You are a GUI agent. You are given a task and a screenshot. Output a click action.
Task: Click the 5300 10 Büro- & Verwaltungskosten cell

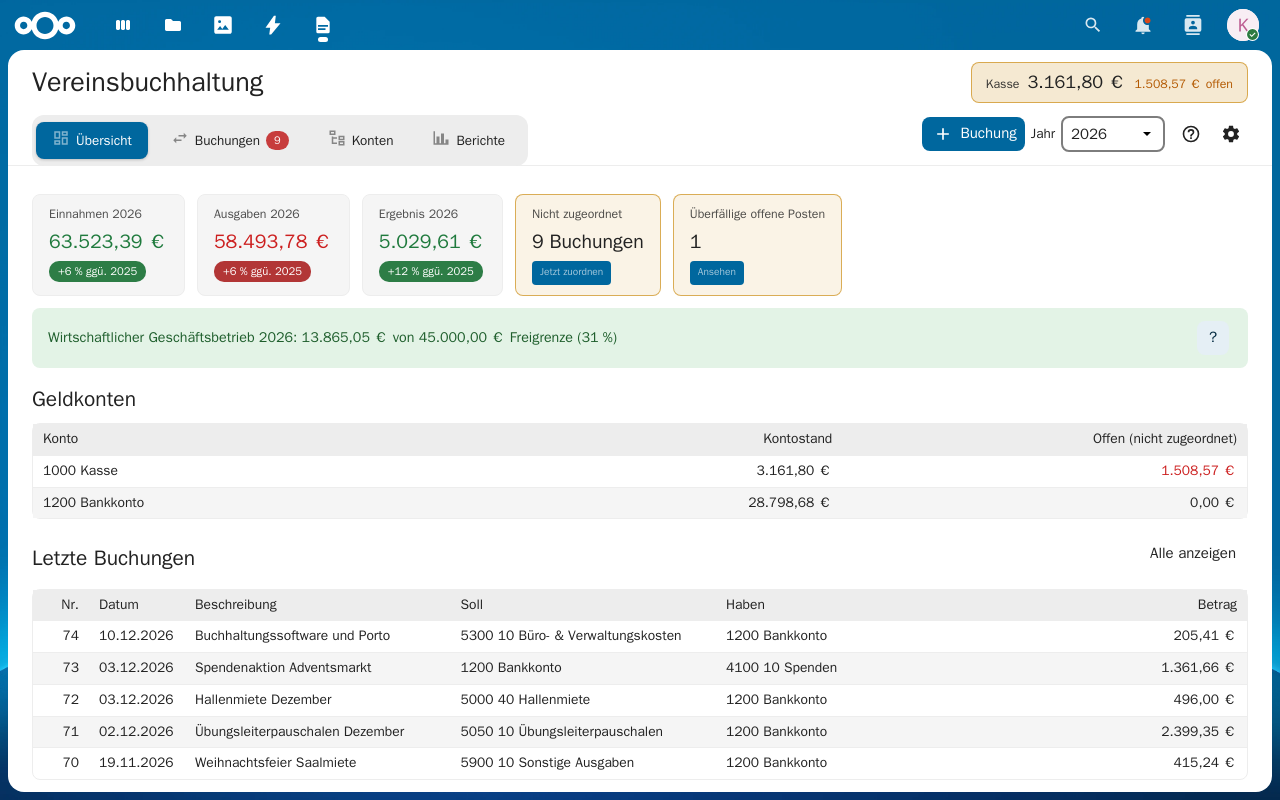[571, 636]
